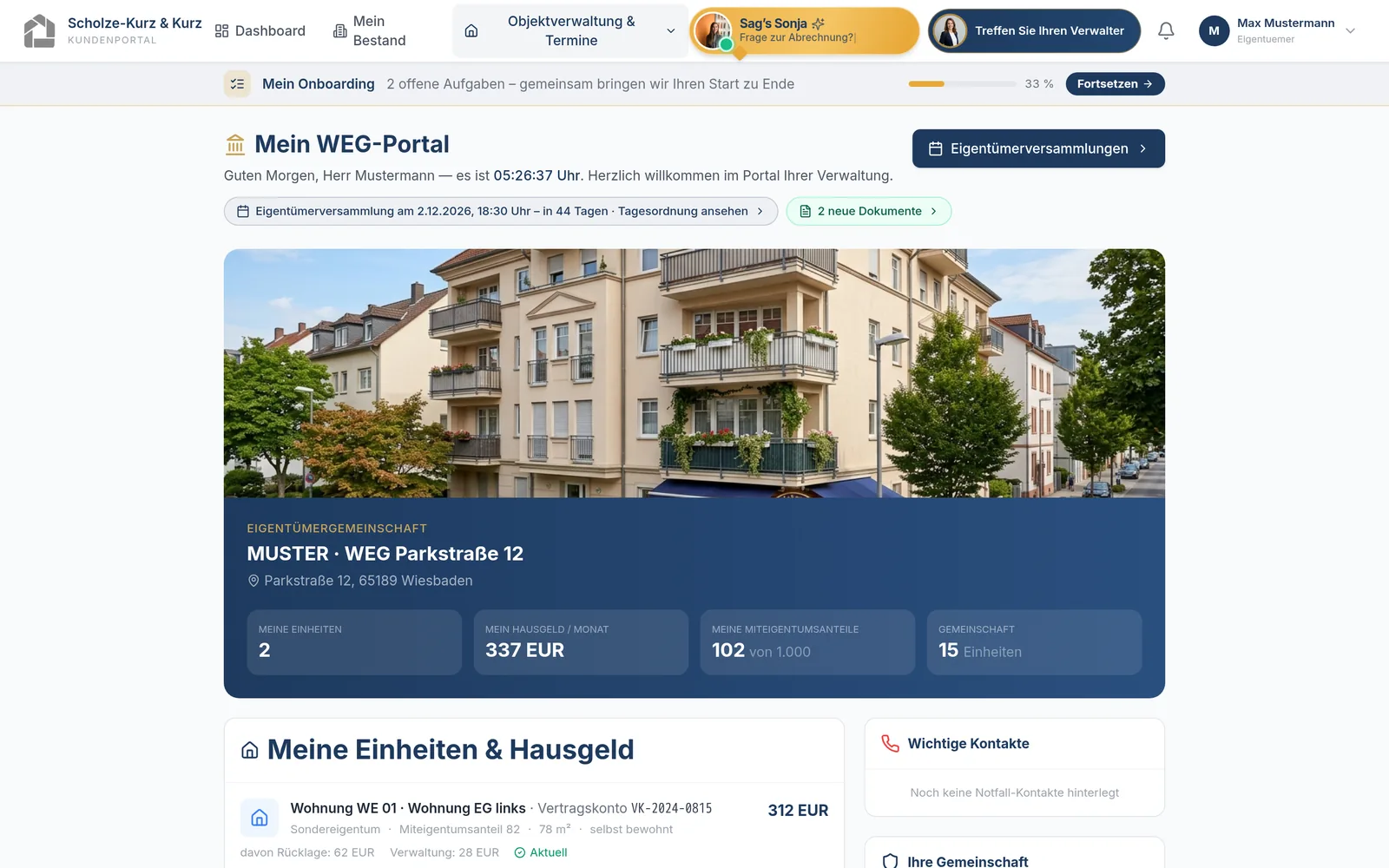The height and width of the screenshot is (868, 1389).
Task: Click the home icon in Objektverwaltung menu
Action: click(471, 31)
